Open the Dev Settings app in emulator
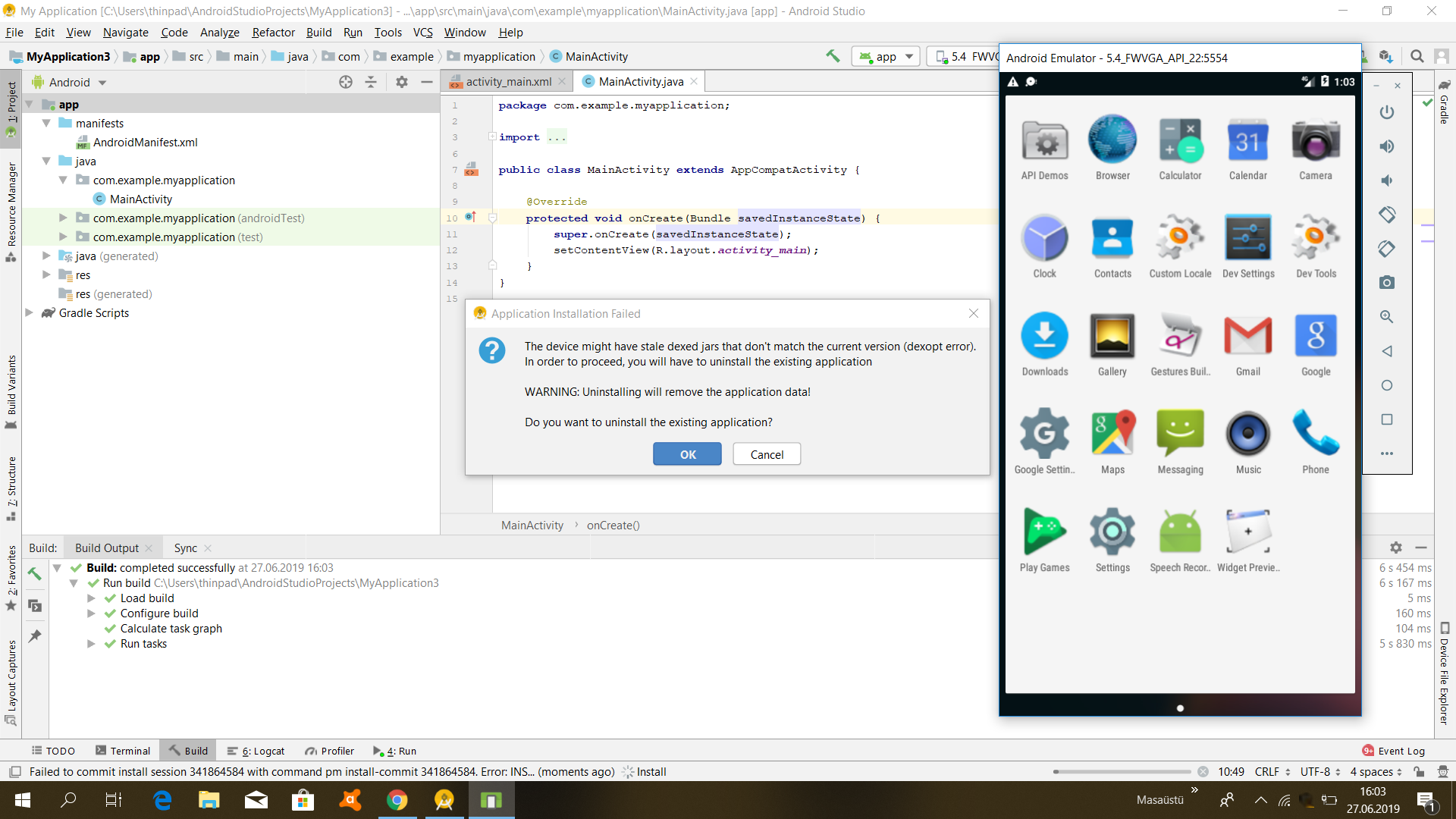1456x819 pixels. point(1248,246)
